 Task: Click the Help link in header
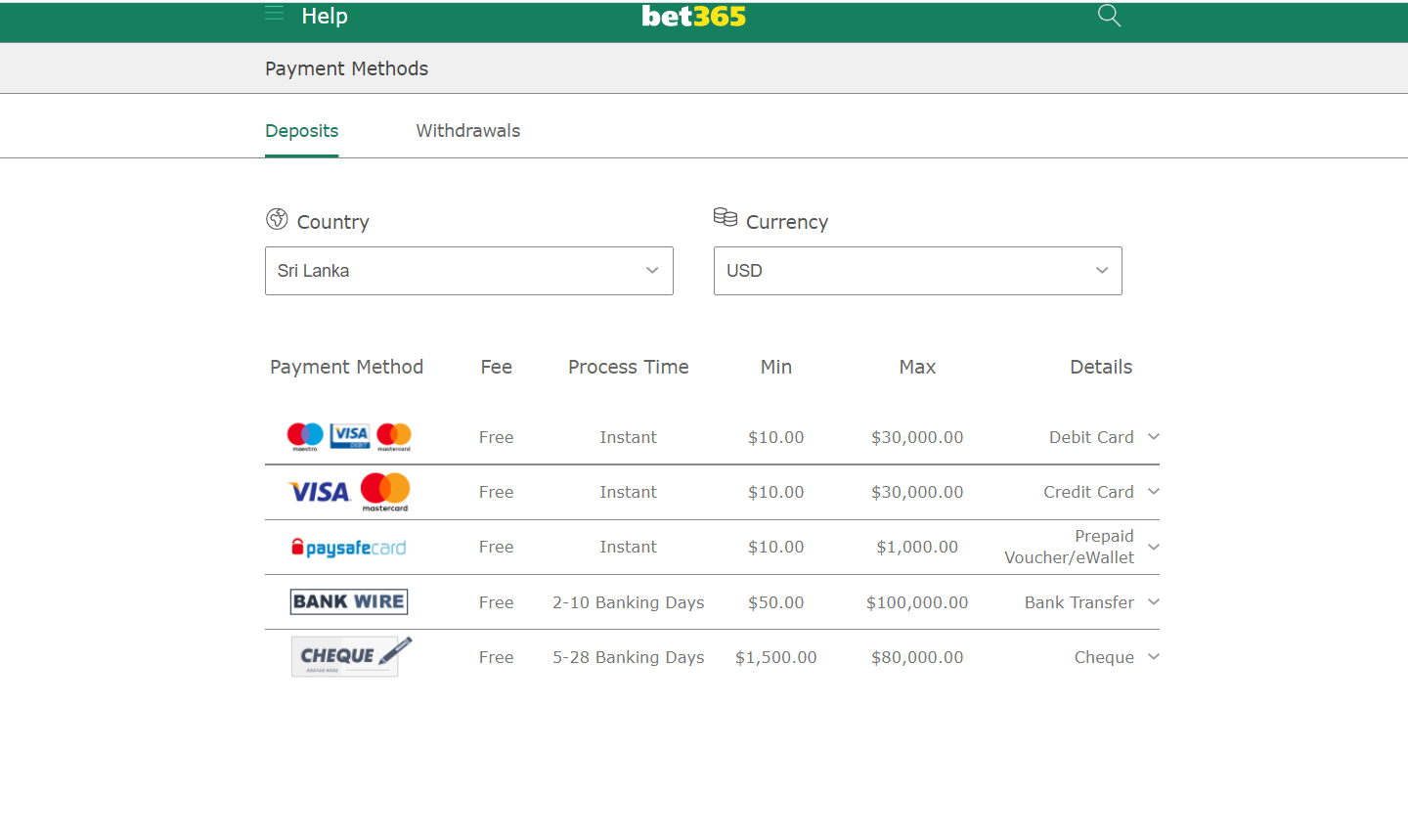coord(325,16)
